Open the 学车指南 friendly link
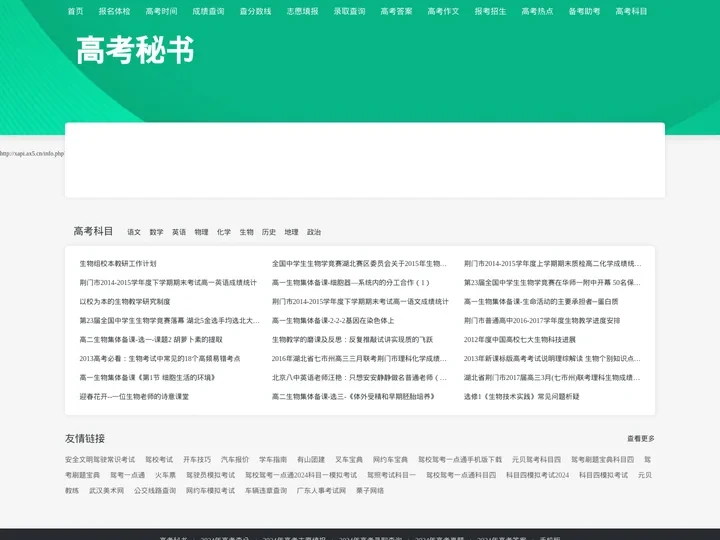720x540 pixels. (273, 460)
